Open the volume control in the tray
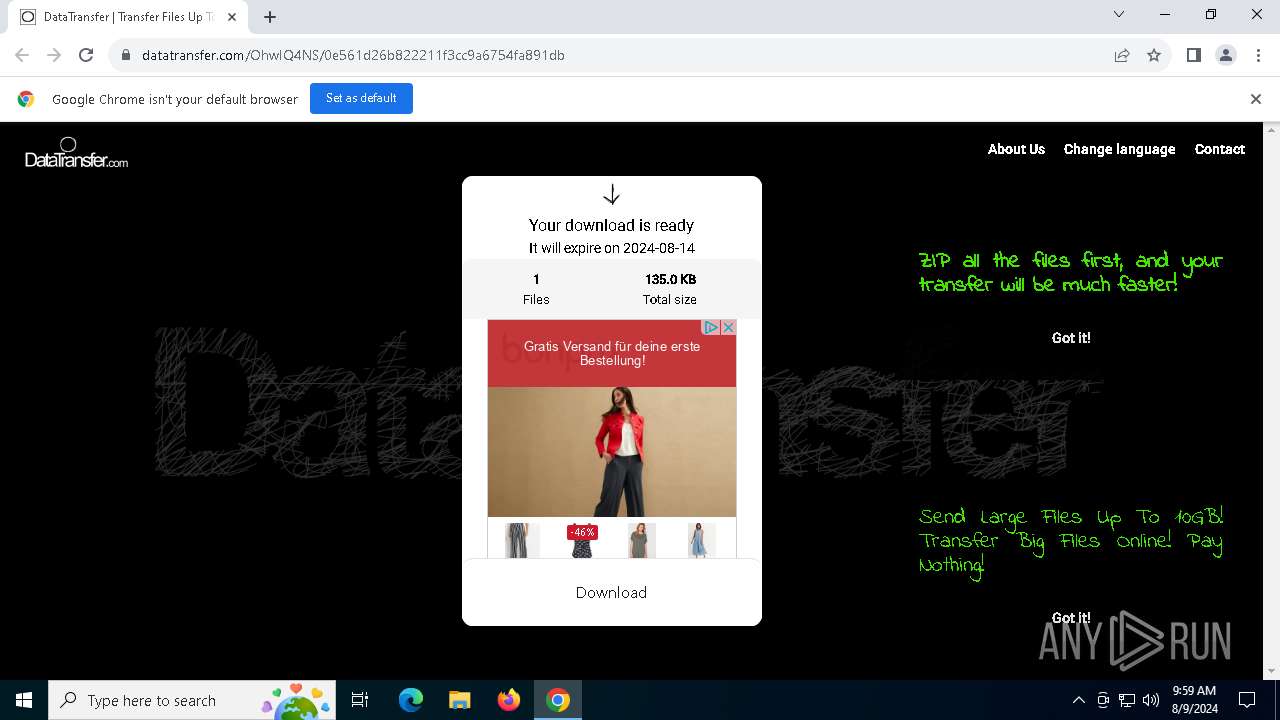Image resolution: width=1280 pixels, height=720 pixels. (x=1151, y=700)
